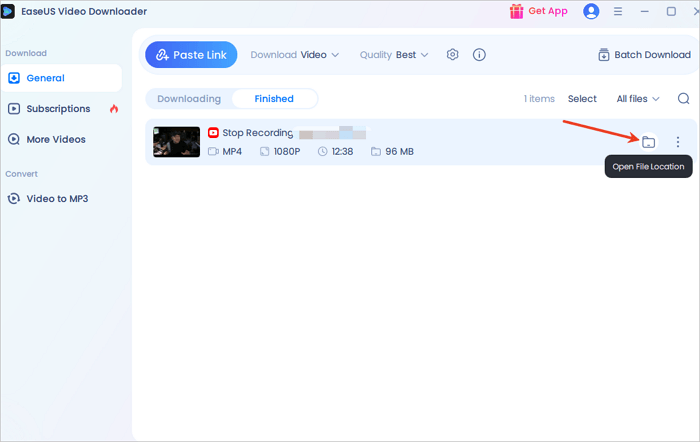Click the flame icon beside Subscriptions
The image size is (700, 442).
pyautogui.click(x=114, y=108)
